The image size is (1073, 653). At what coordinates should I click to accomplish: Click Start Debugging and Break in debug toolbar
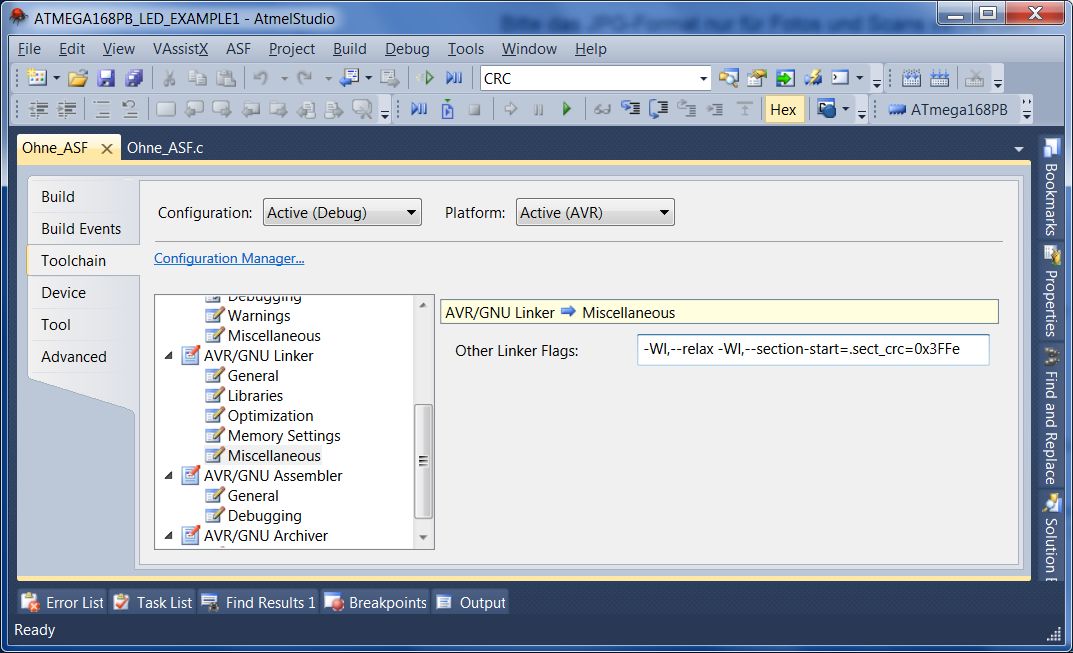click(419, 109)
